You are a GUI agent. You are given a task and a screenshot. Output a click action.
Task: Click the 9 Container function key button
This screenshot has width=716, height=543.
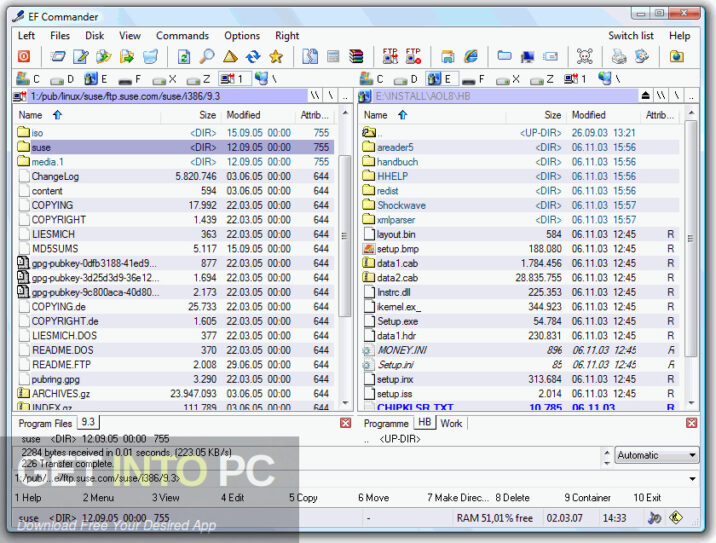click(x=587, y=497)
